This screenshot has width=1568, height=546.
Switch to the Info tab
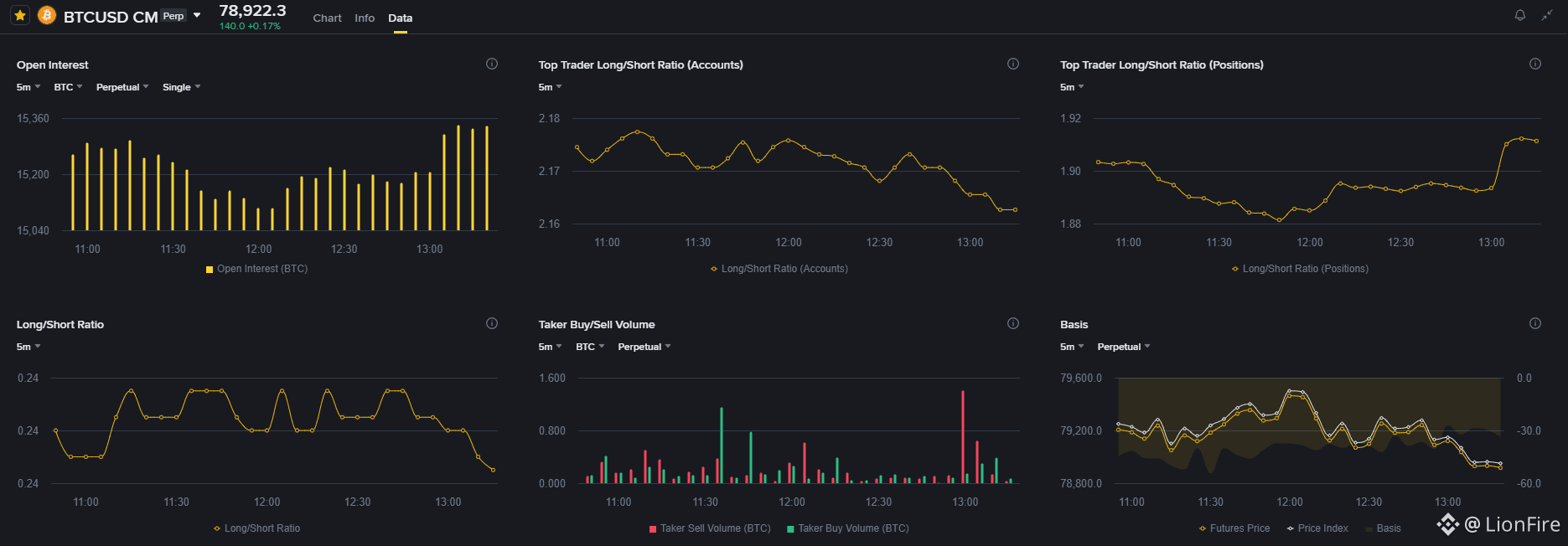tap(365, 18)
